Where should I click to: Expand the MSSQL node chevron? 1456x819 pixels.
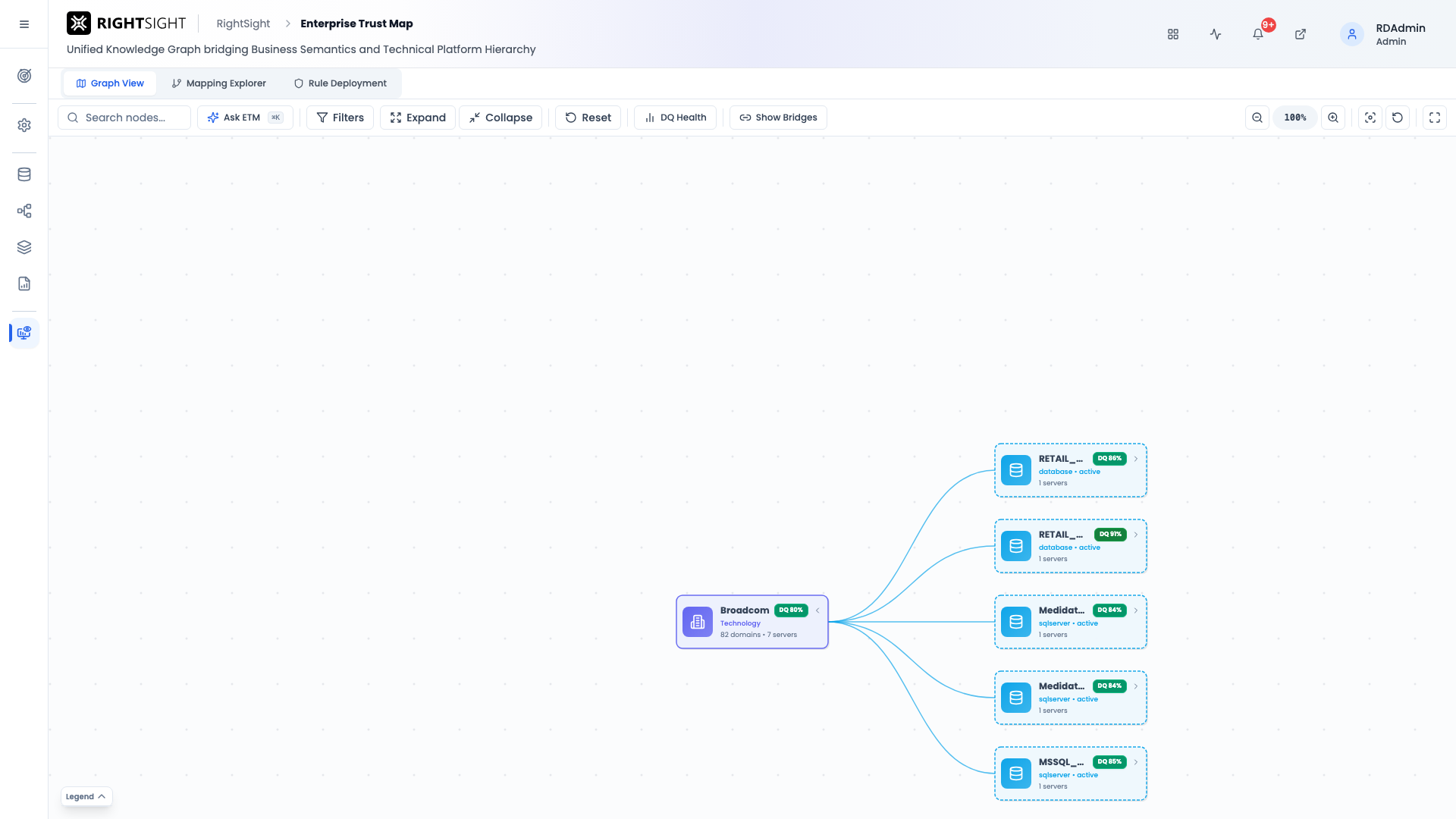[1136, 762]
